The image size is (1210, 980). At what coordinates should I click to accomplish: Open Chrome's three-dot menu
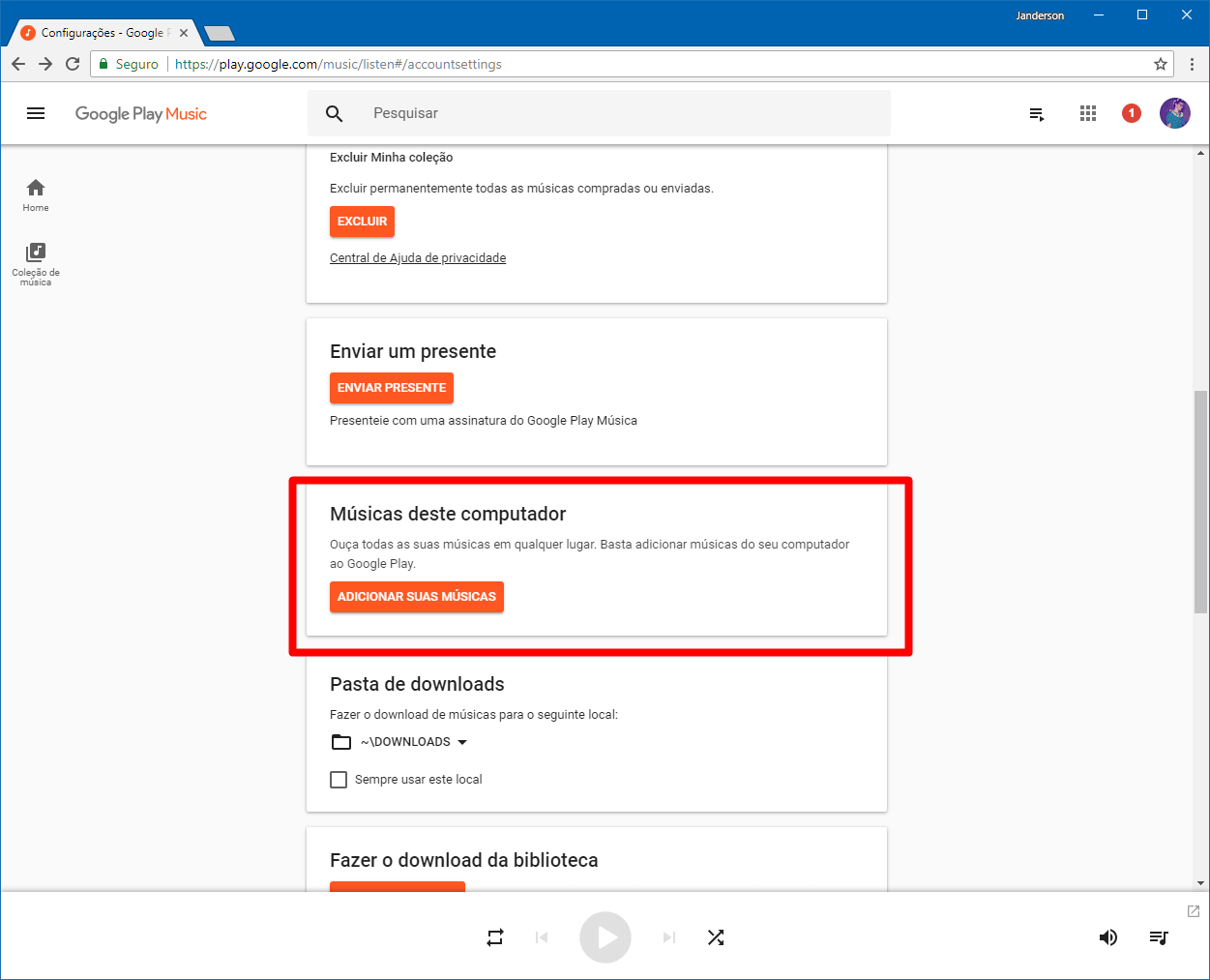pyautogui.click(x=1192, y=63)
